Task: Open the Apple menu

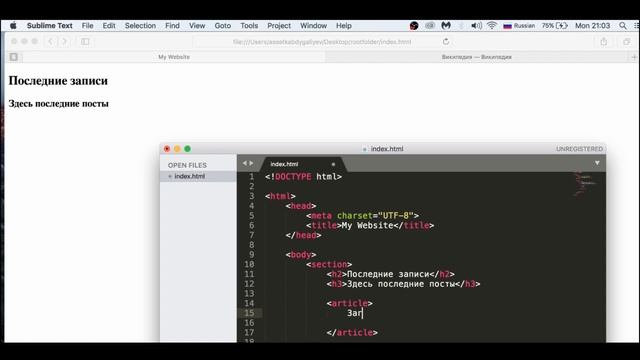Action: 13,25
